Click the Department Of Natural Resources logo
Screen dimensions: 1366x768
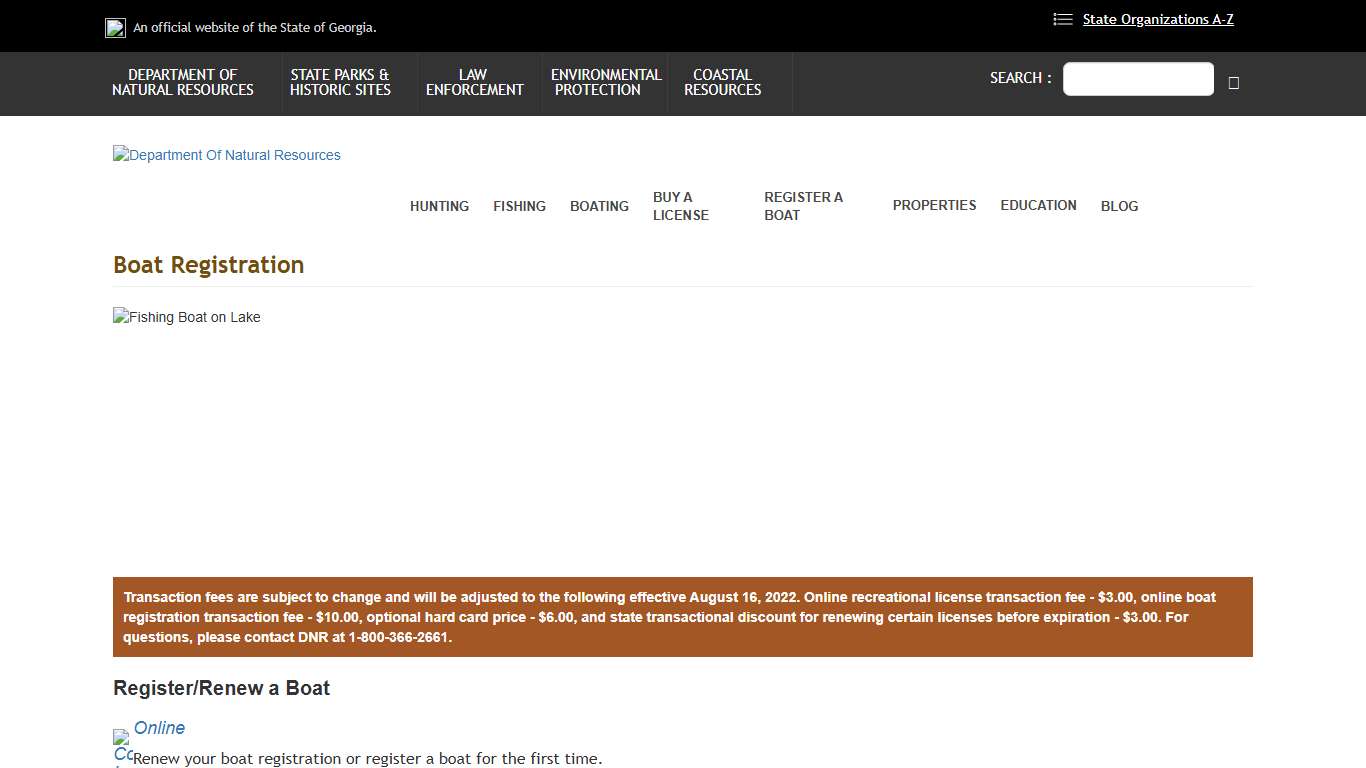[x=227, y=155]
